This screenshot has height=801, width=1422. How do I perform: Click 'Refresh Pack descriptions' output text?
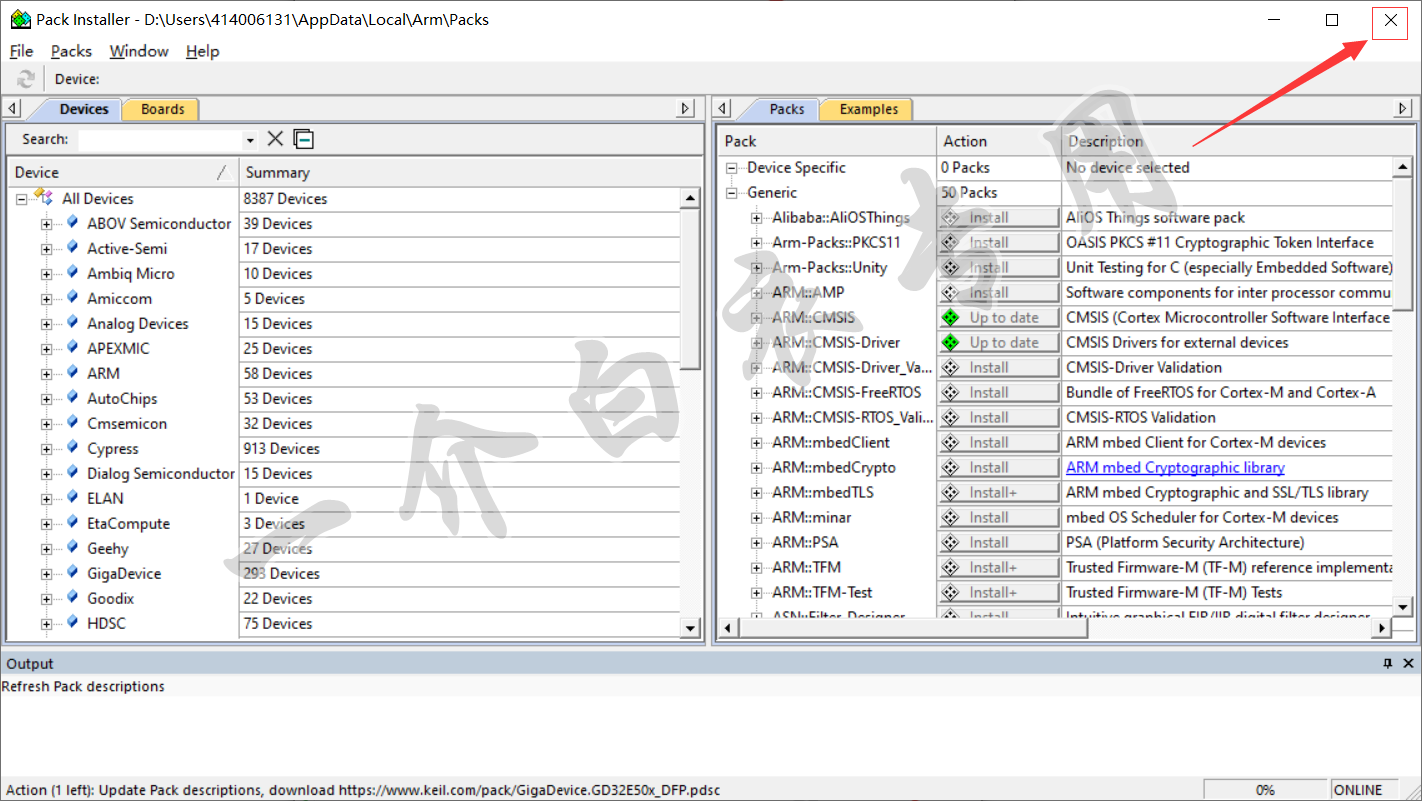83,686
